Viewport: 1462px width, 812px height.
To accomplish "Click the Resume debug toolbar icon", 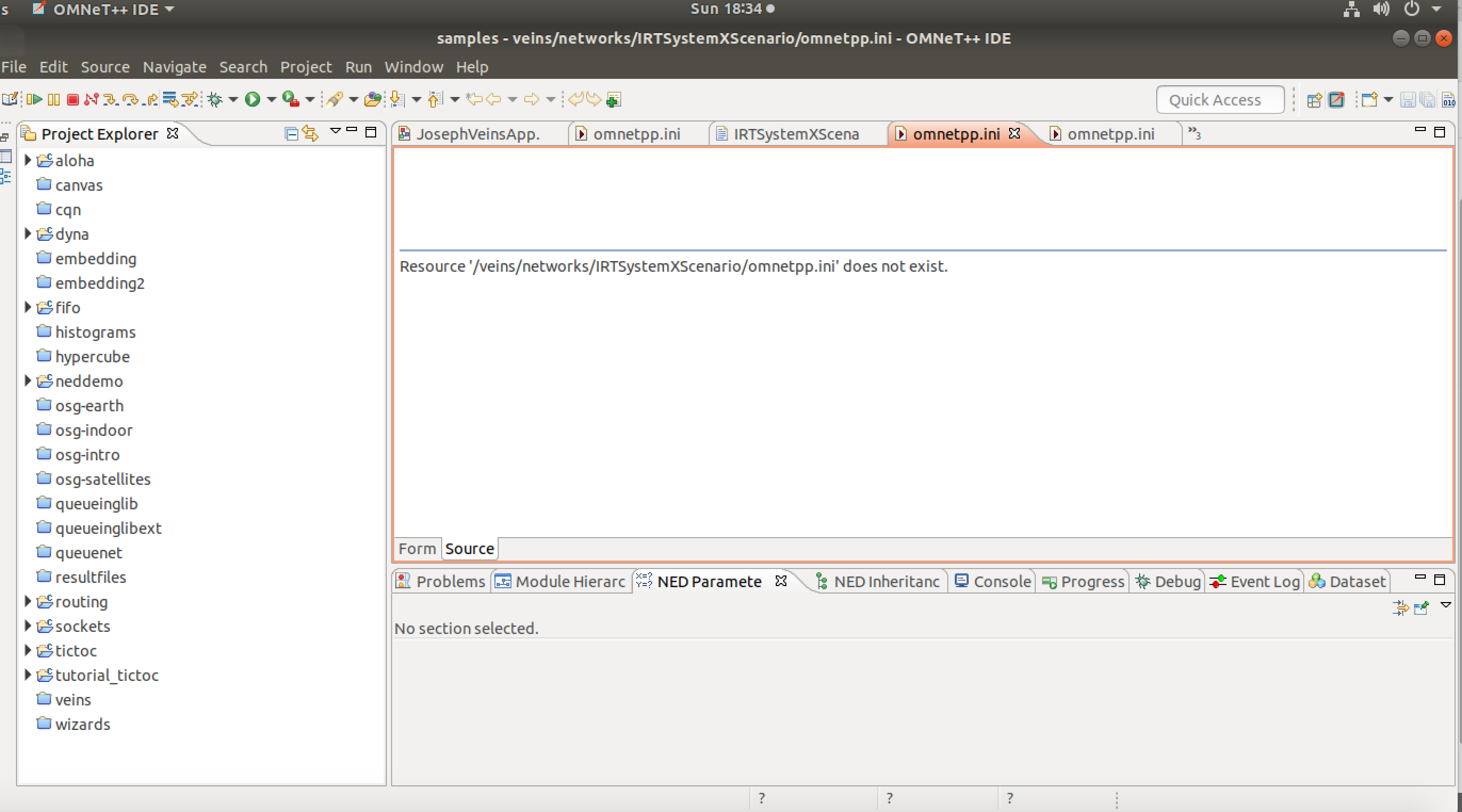I will pos(34,100).
